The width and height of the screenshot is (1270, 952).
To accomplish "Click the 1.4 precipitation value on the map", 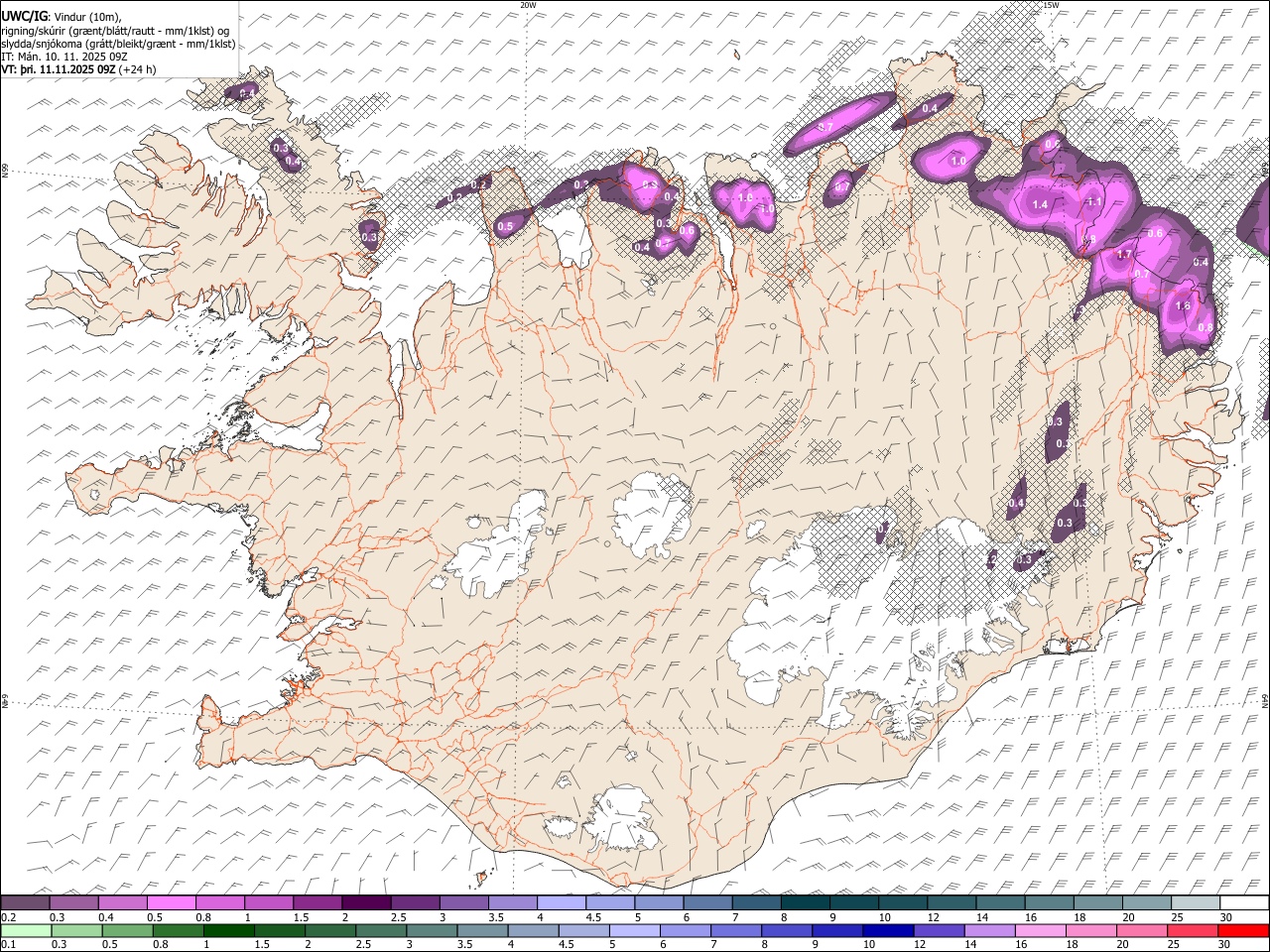I will pyautogui.click(x=1040, y=204).
